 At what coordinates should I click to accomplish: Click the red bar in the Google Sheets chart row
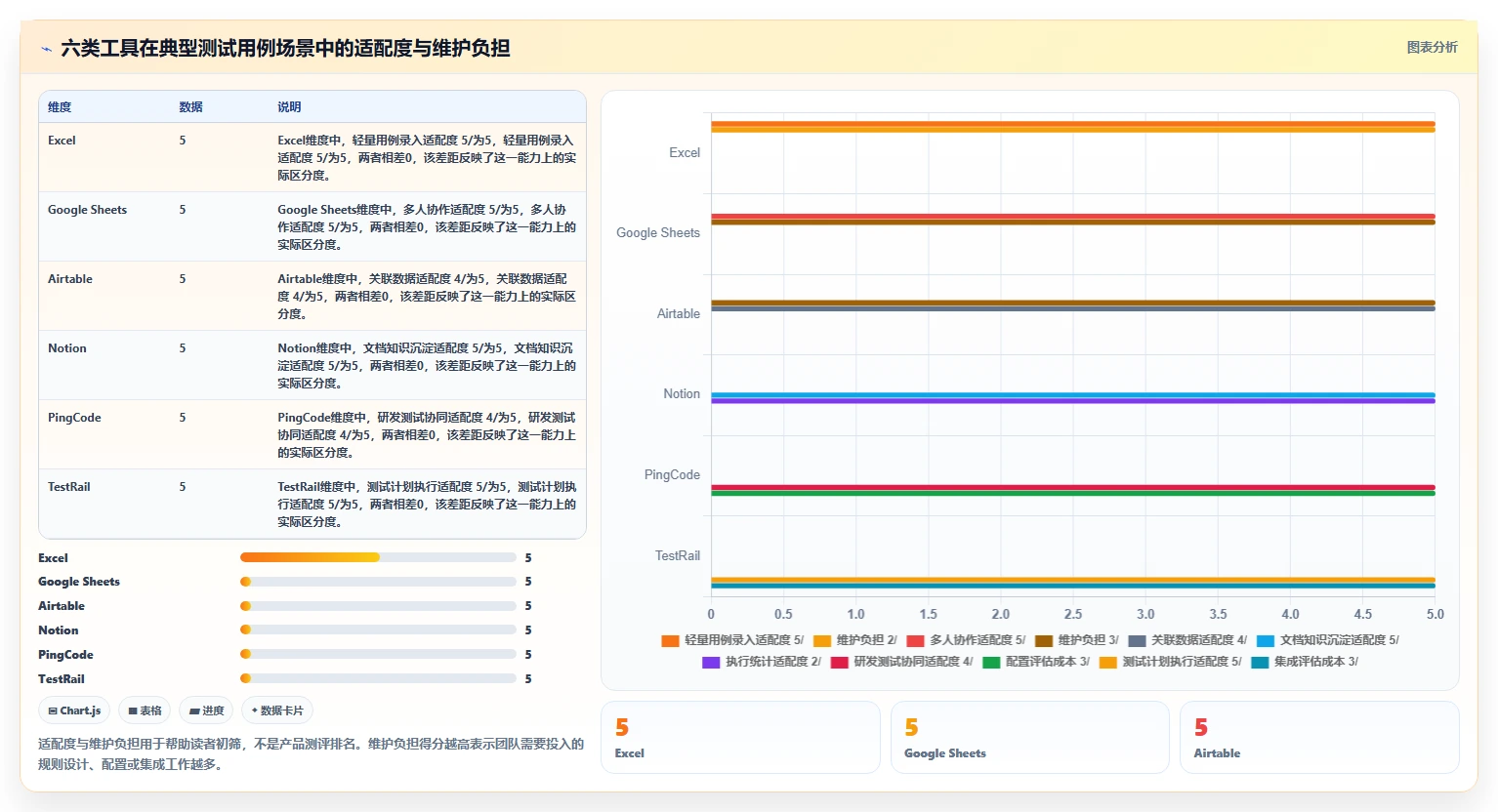point(1073,217)
